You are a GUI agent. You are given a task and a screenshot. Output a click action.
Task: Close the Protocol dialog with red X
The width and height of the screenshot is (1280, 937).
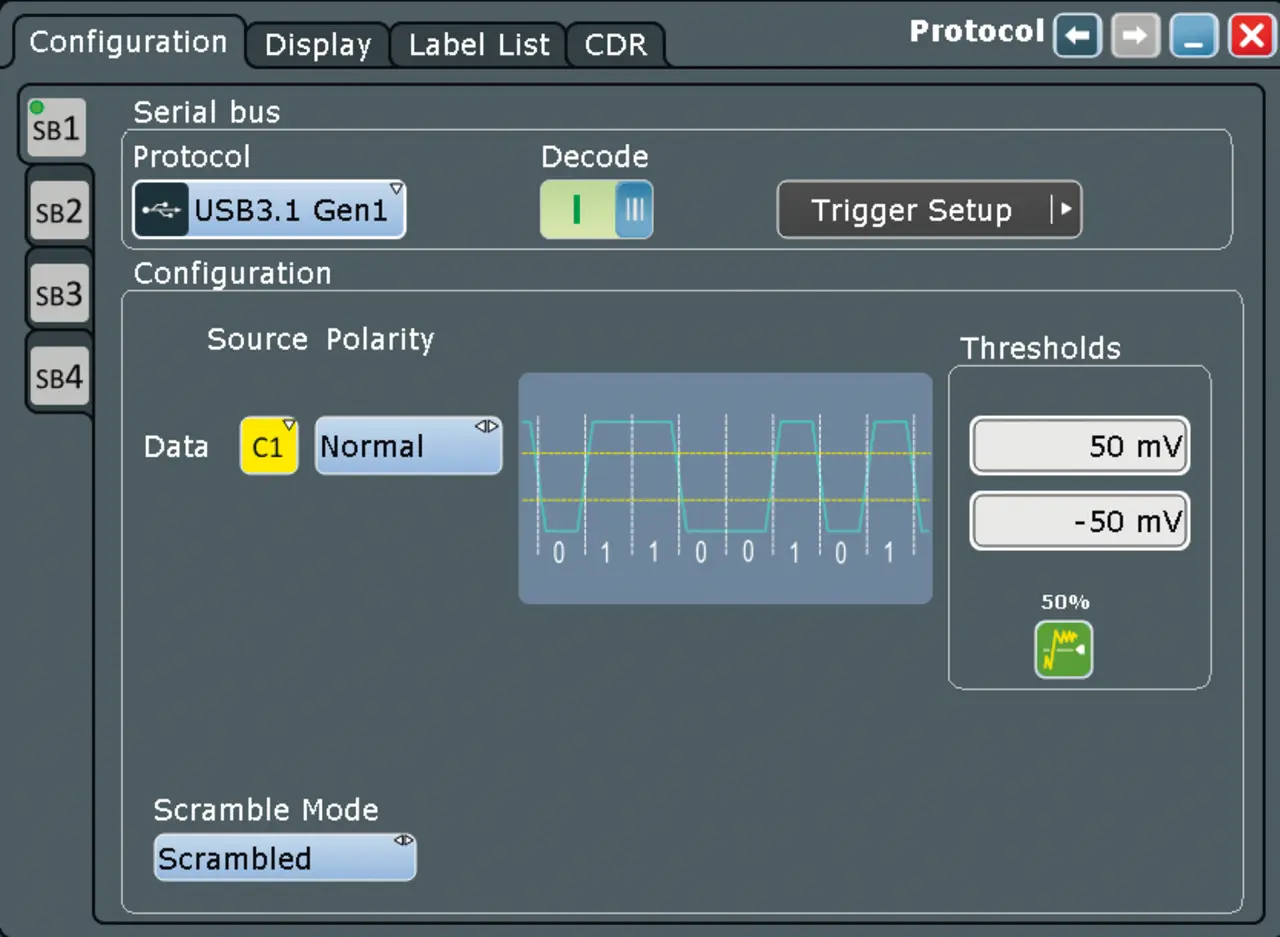coord(1252,38)
